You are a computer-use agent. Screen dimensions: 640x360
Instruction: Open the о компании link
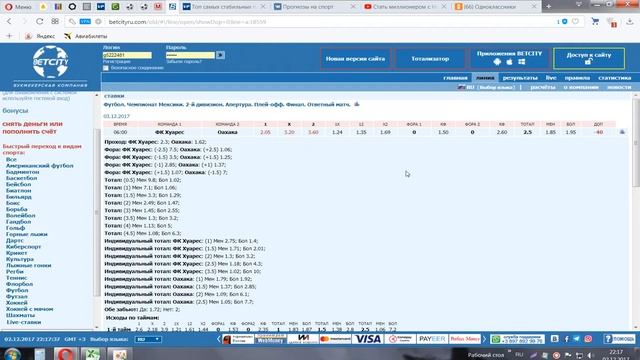click(581, 87)
